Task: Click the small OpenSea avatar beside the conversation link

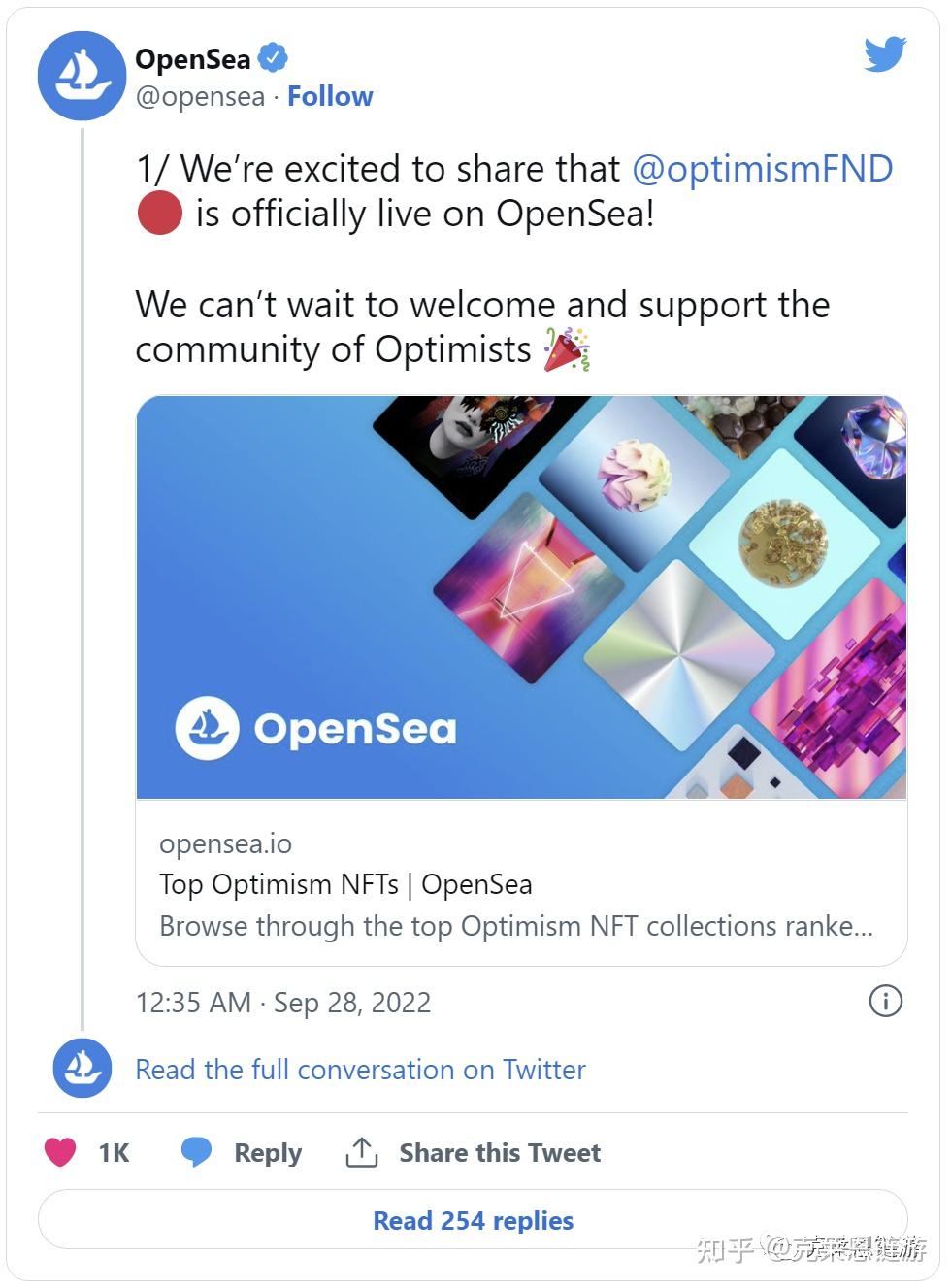Action: (x=82, y=1070)
